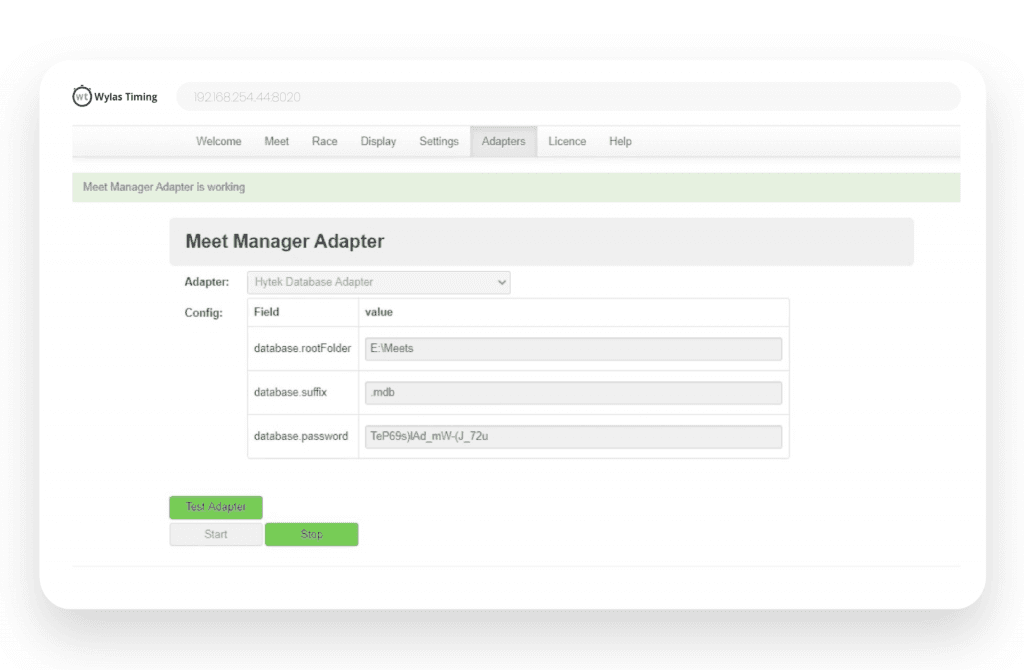
Task: Select the database.suffix value field
Action: tap(572, 392)
